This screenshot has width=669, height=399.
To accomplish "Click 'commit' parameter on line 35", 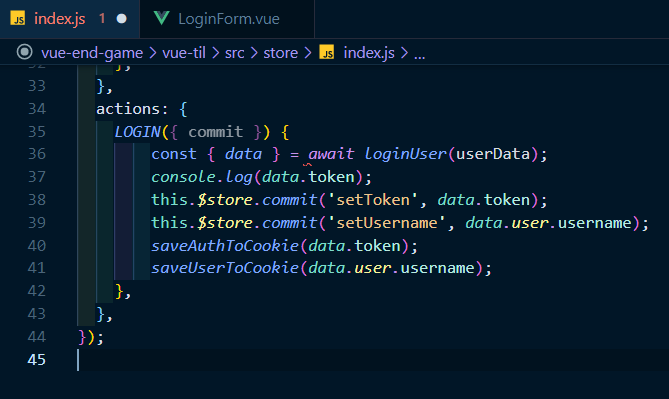I will [x=215, y=131].
